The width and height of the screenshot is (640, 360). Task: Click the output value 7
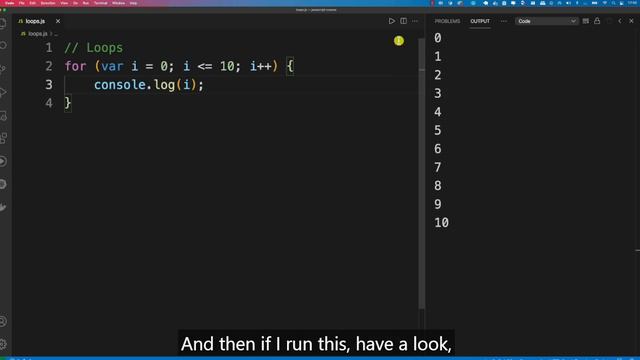click(x=438, y=167)
